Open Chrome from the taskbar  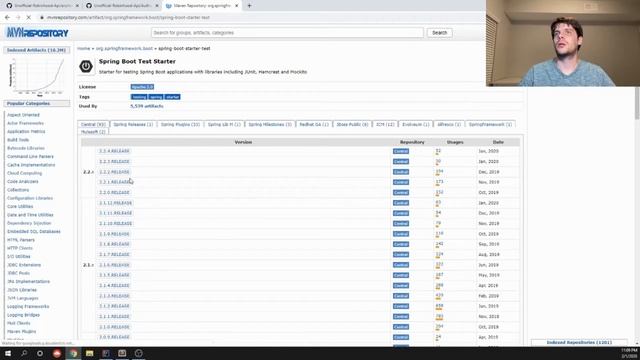(x=73, y=353)
